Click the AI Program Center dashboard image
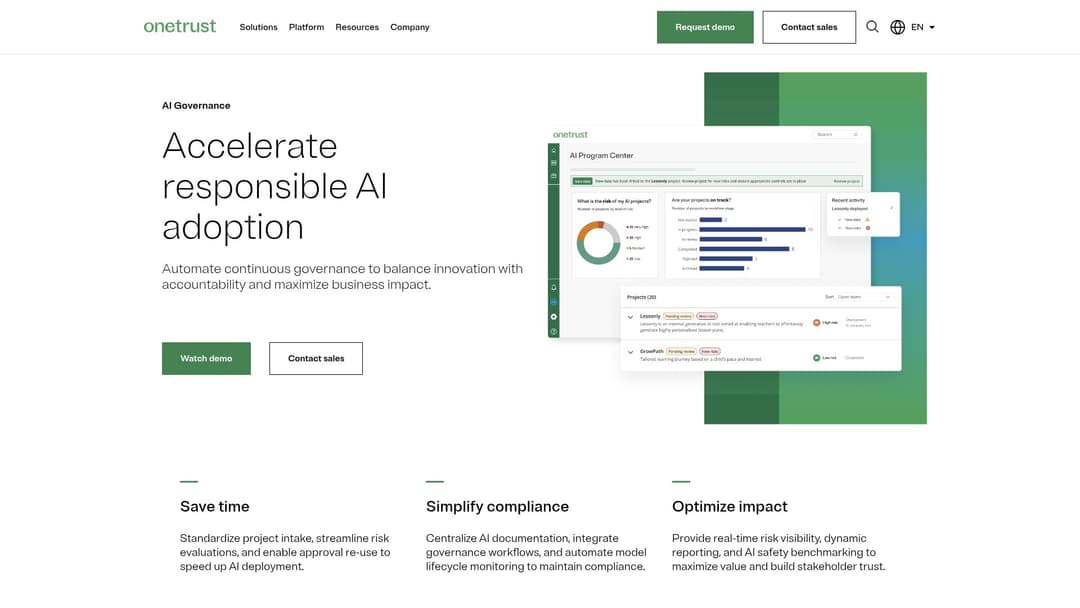 point(737,248)
